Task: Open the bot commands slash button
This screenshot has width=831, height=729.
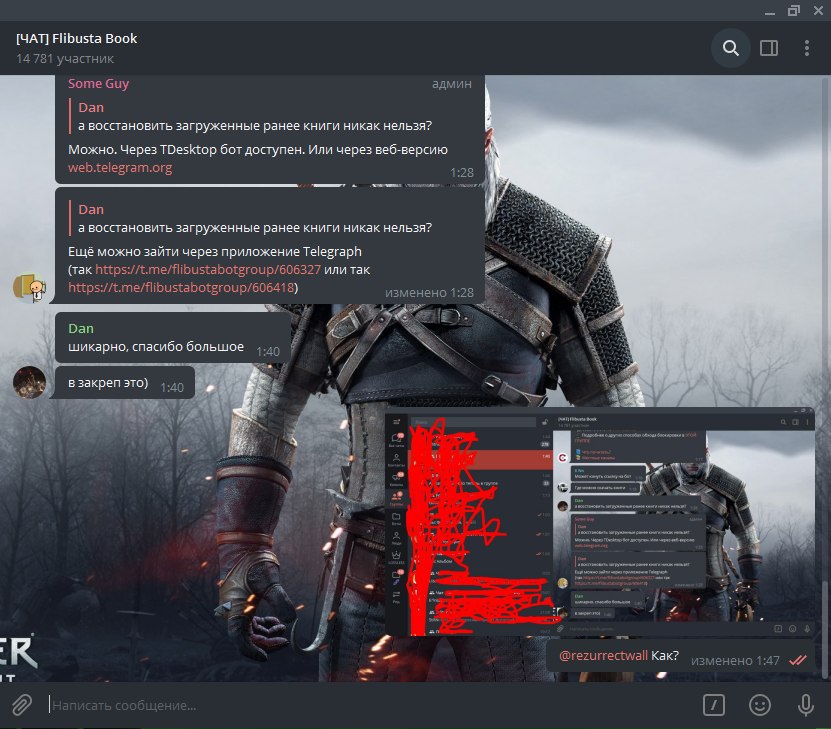Action: point(713,705)
